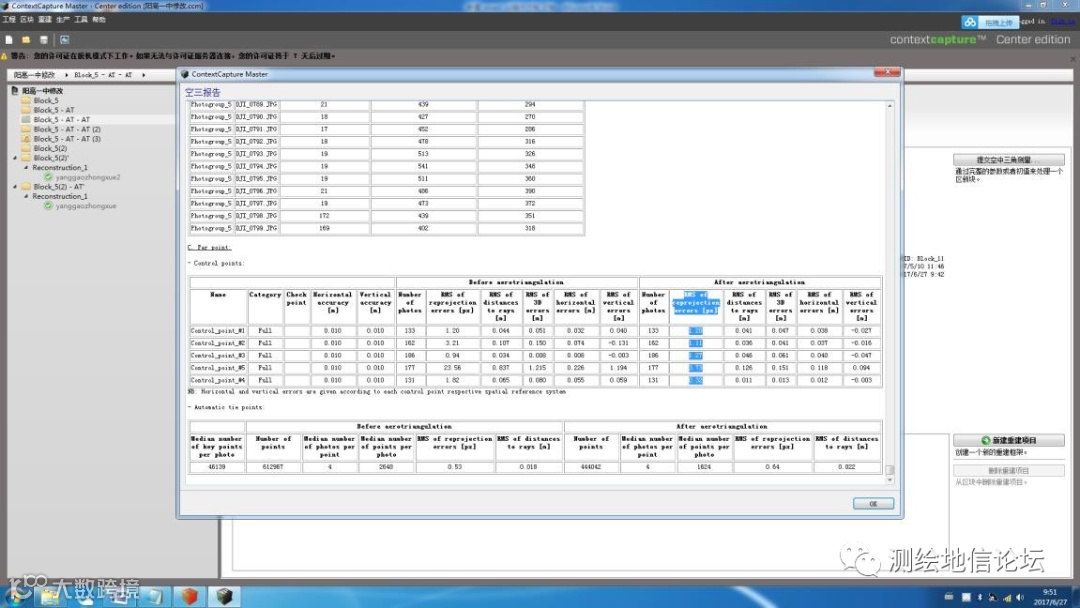
Task: Click green check icon beside yanggaozhongxue2
Action: (x=48, y=177)
